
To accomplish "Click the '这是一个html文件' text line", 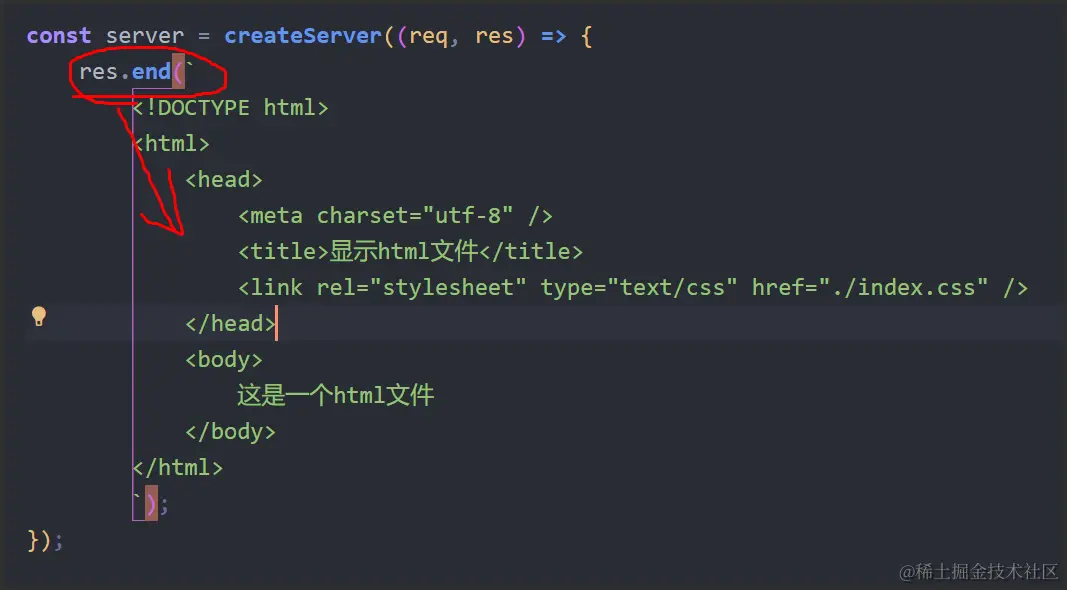I will tap(335, 395).
